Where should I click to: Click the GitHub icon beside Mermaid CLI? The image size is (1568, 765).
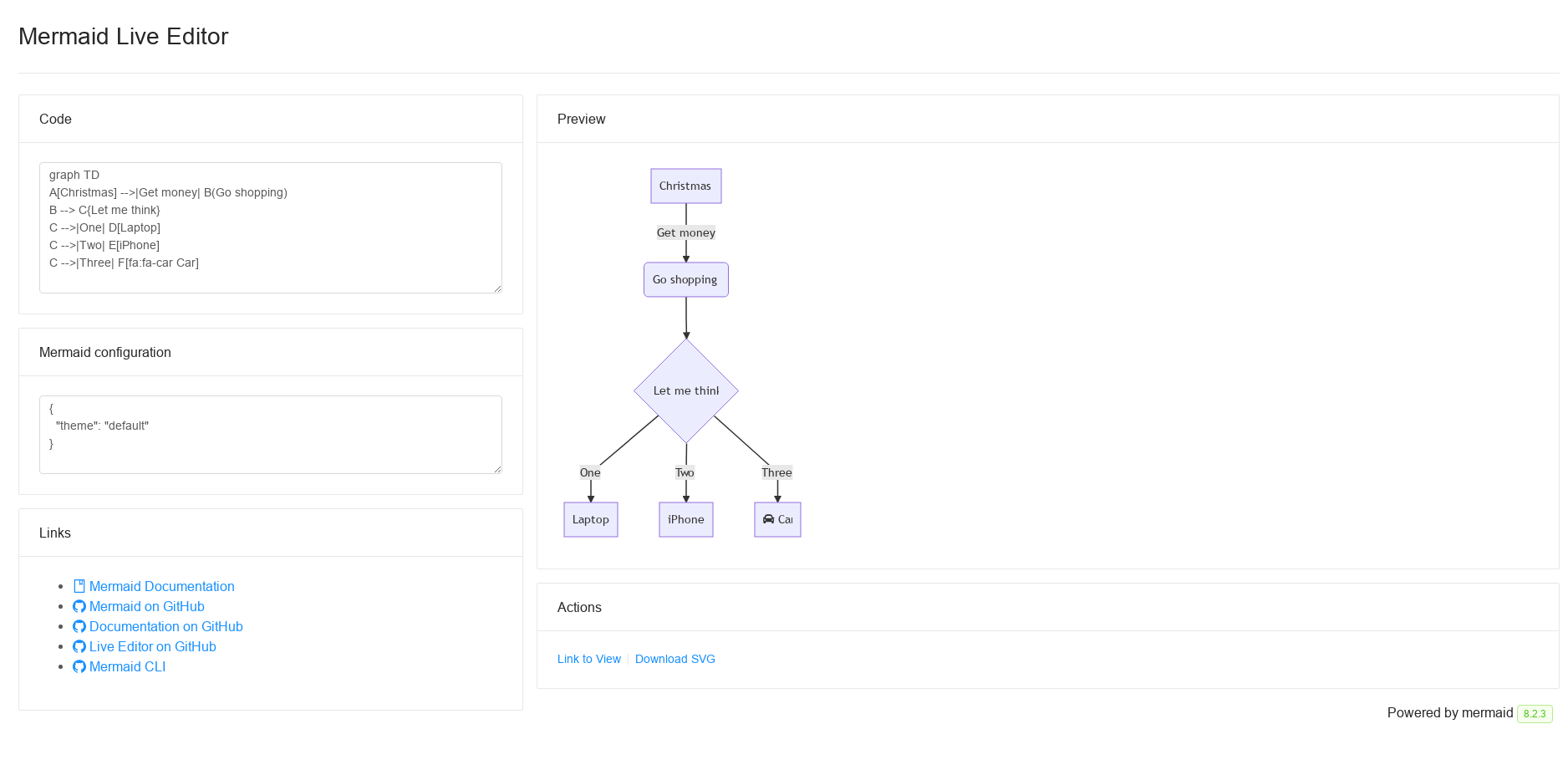tap(79, 666)
